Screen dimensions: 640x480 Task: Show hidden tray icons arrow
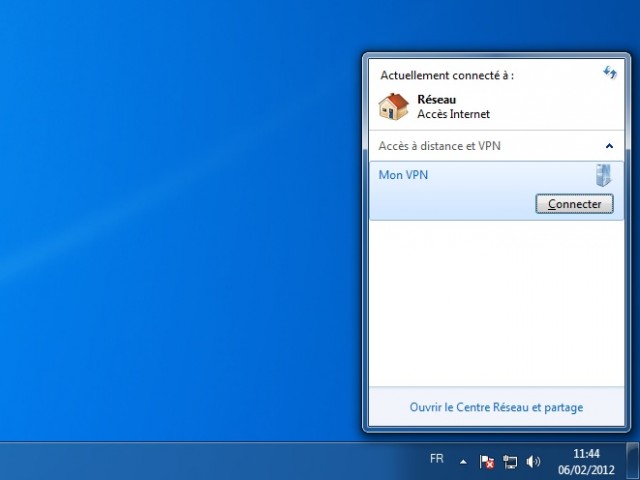[x=463, y=462]
